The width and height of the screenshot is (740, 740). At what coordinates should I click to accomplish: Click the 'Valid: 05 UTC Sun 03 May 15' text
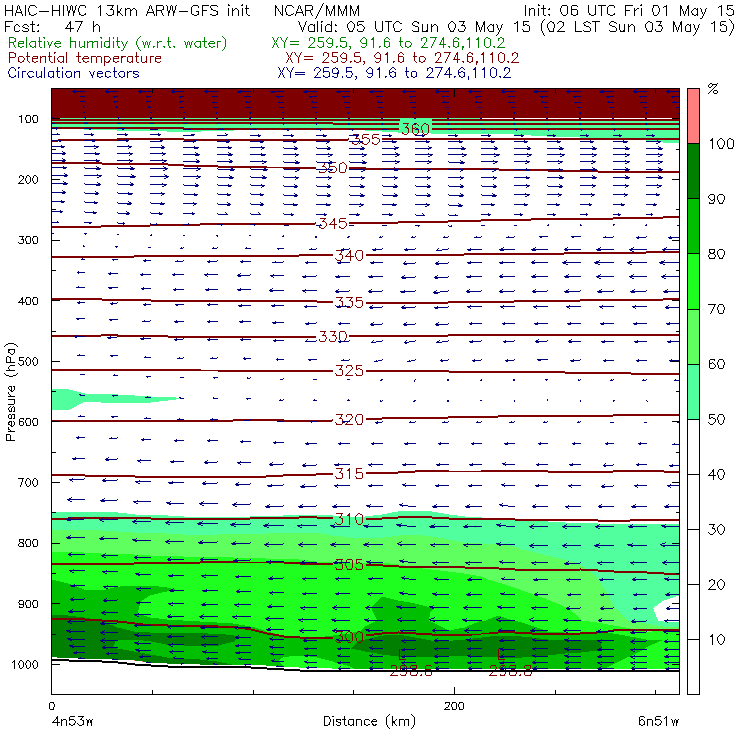[x=414, y=27]
